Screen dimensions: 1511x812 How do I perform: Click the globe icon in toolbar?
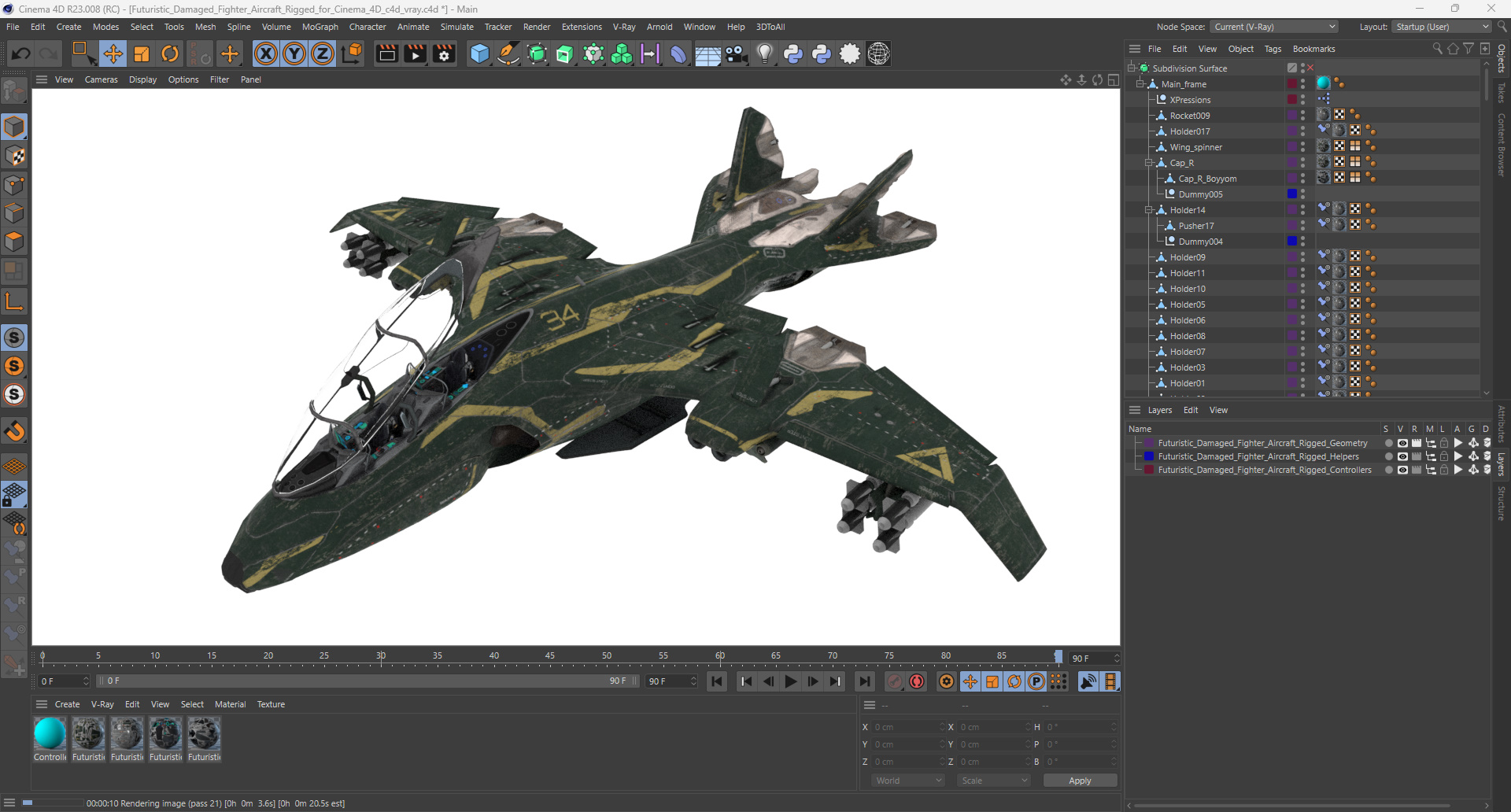click(878, 54)
